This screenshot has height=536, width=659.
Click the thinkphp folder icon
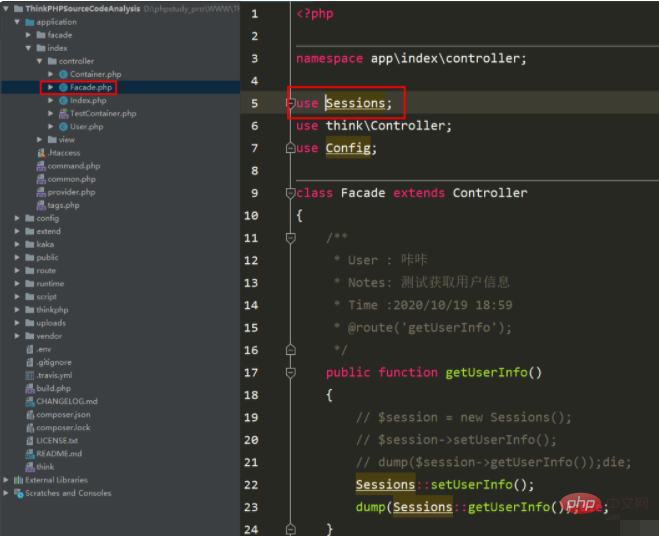pyautogui.click(x=30, y=310)
